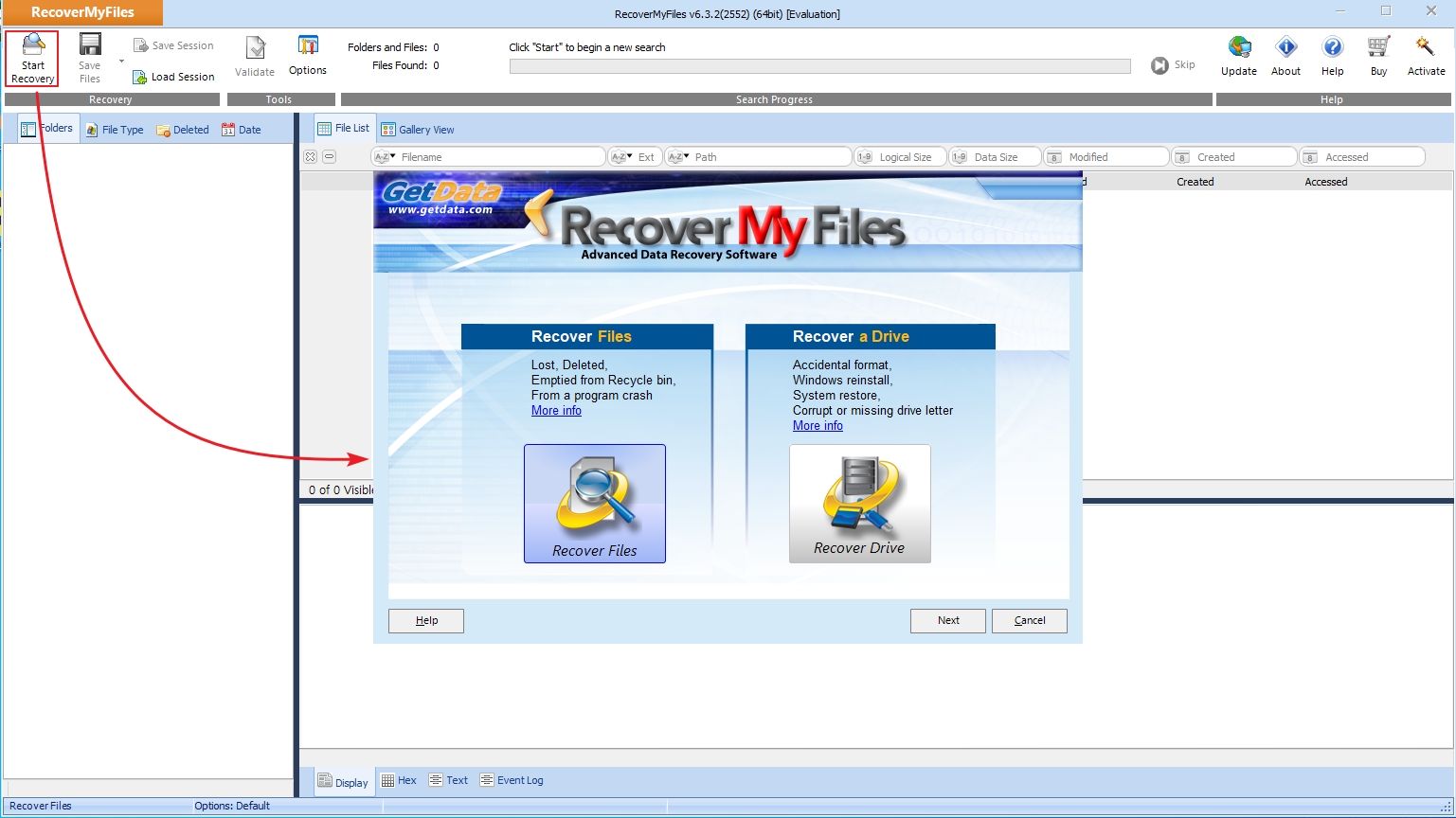
Task: Click the calendar icon in the Accessed filter
Action: (1310, 157)
